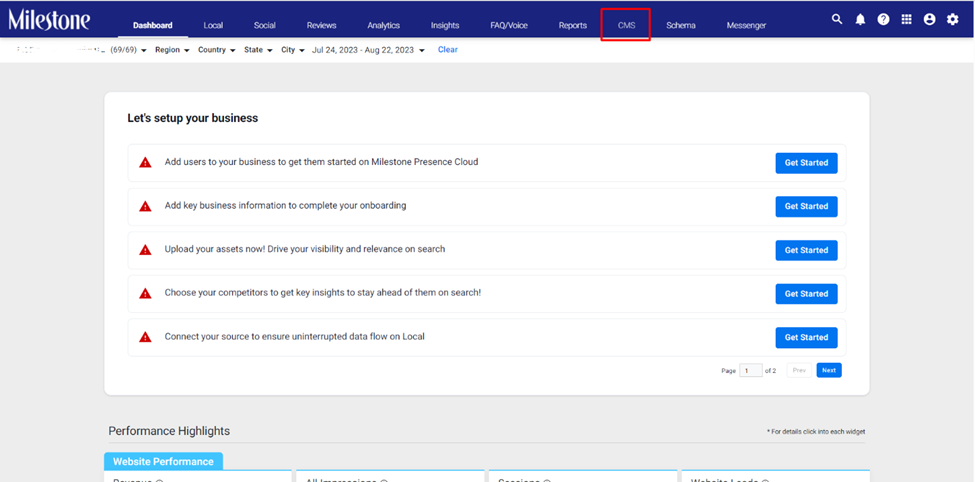Open the Insights tab

point(445,25)
